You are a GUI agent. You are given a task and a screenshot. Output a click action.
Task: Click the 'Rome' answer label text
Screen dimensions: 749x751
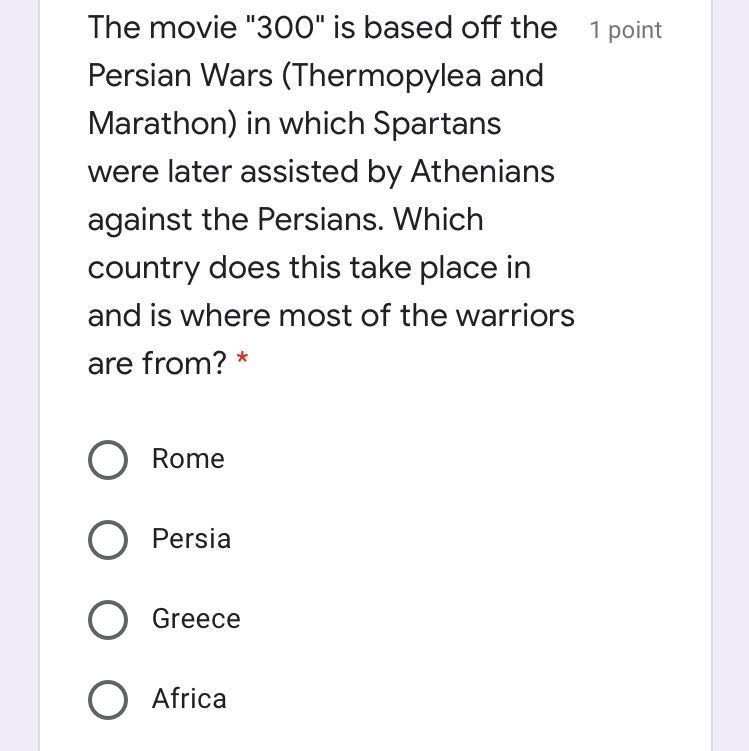pos(188,459)
